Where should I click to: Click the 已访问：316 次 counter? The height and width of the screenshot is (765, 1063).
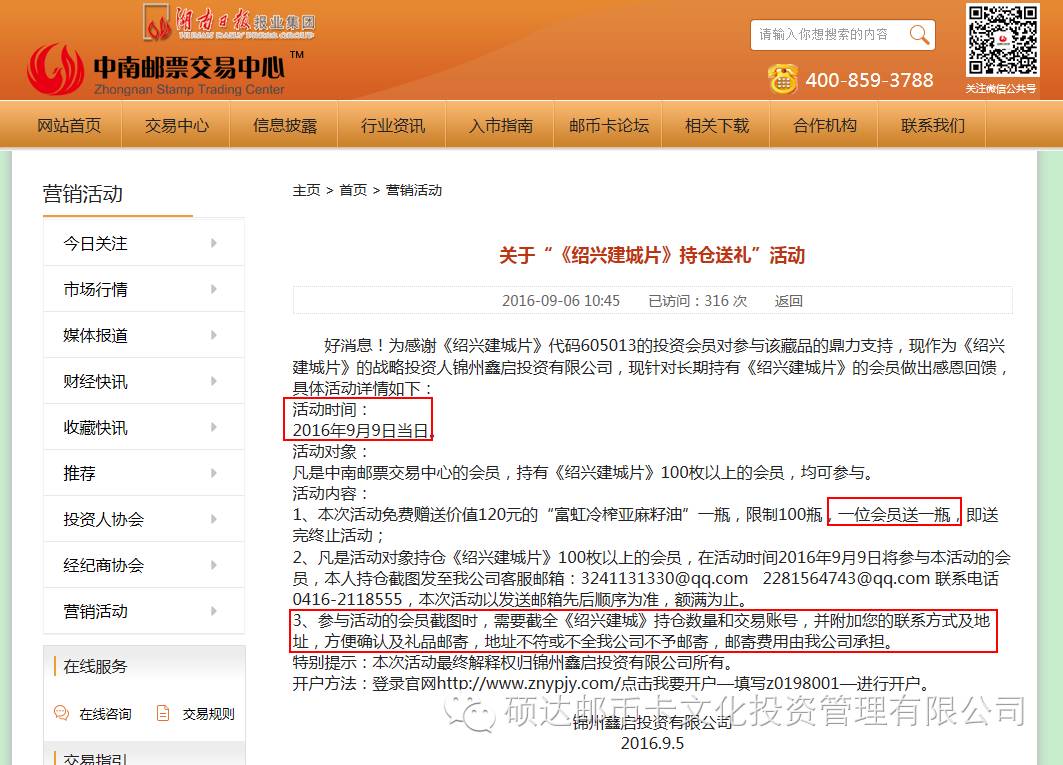pos(698,301)
